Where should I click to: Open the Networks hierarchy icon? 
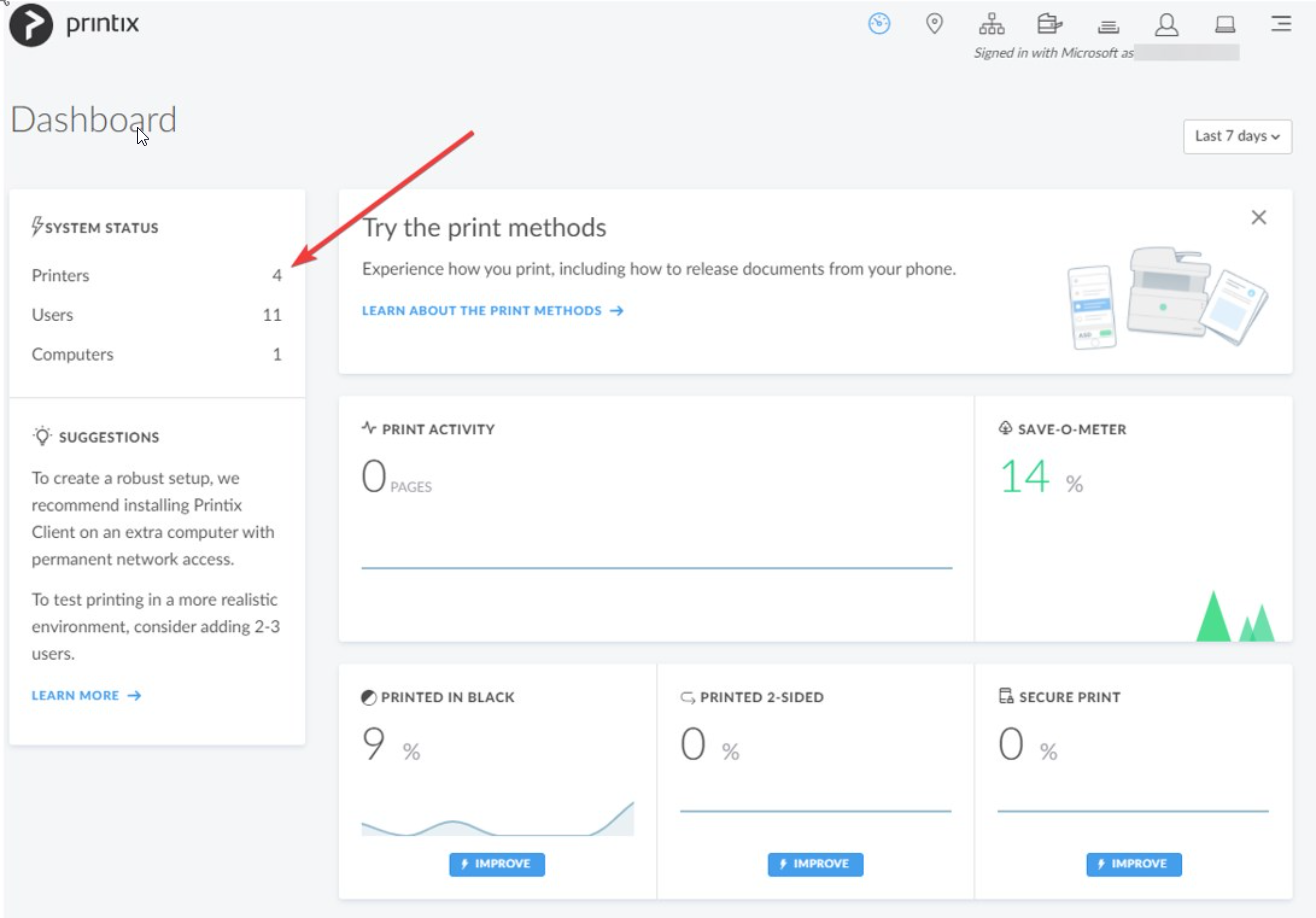coord(992,23)
